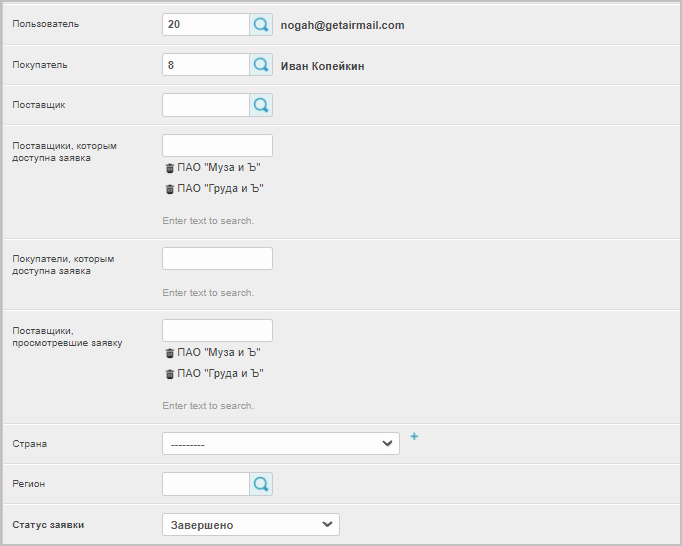Click the nogah@getairmail.com user label

click(342, 25)
